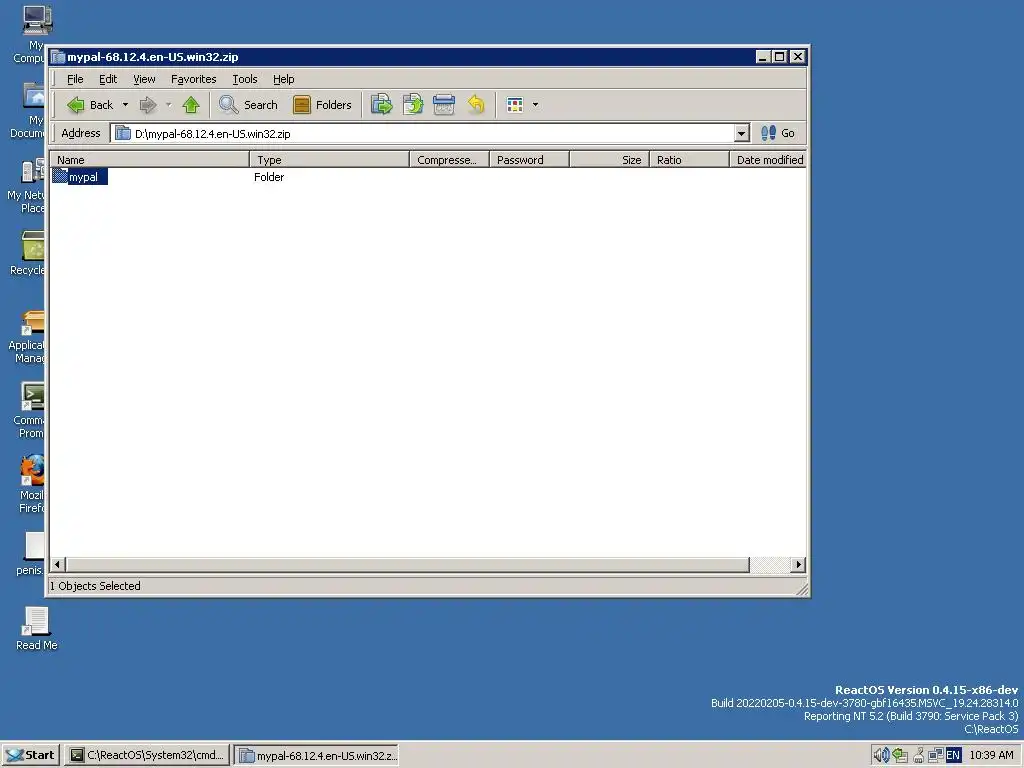
Task: Click the Copy To toolbar icon
Action: click(413, 104)
